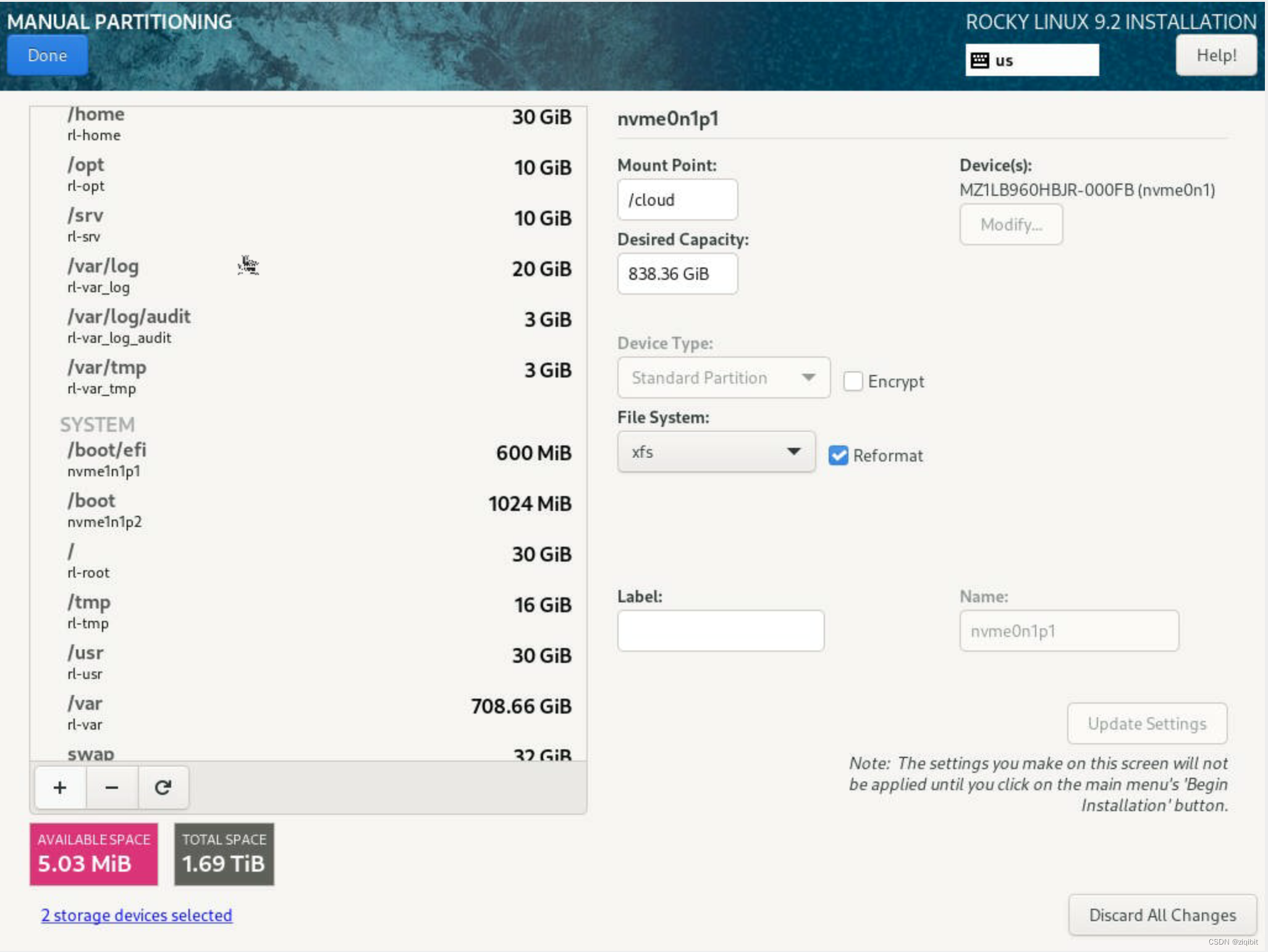
Task: Open the 2 storage devices selected link
Action: coord(137,915)
